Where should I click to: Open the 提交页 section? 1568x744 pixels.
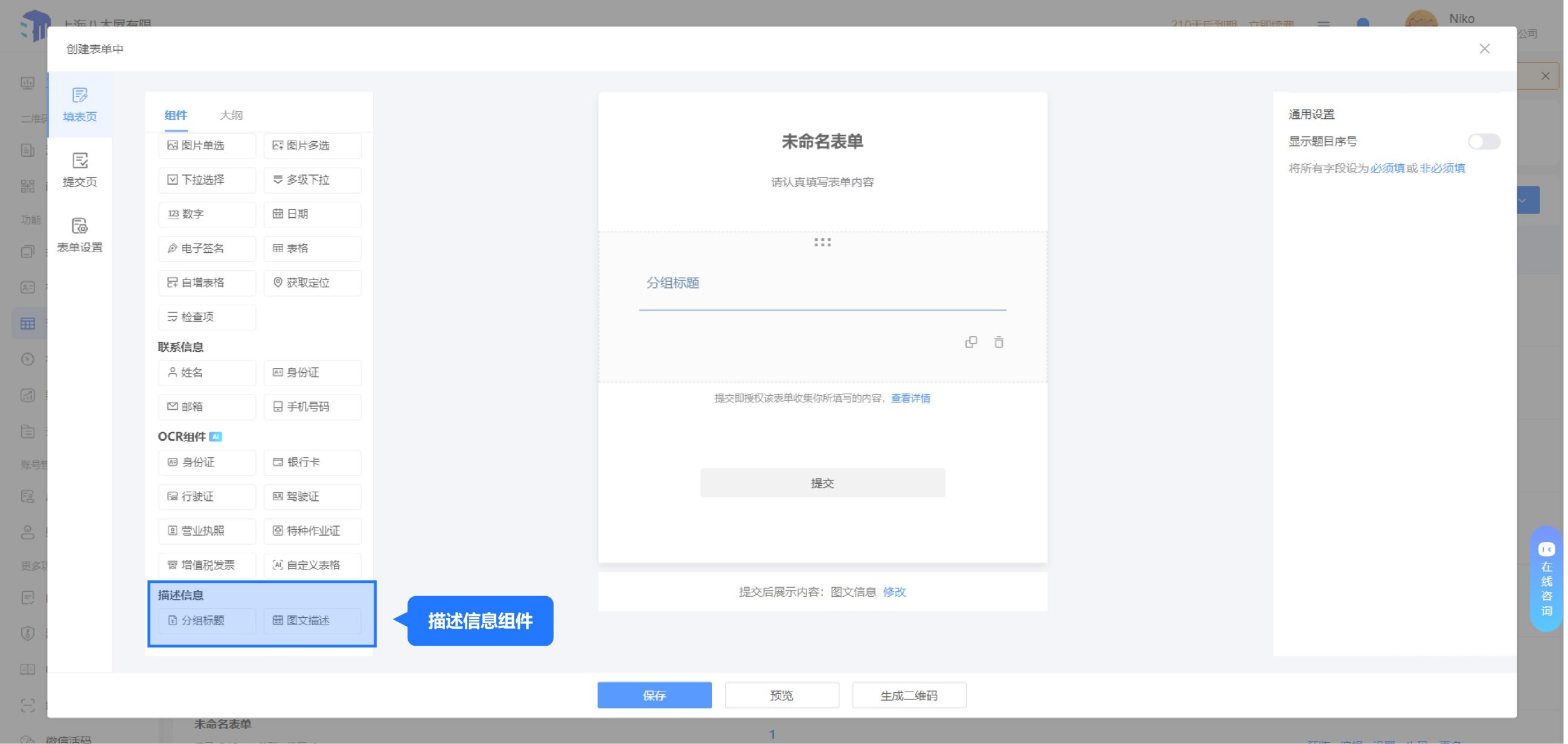point(80,170)
